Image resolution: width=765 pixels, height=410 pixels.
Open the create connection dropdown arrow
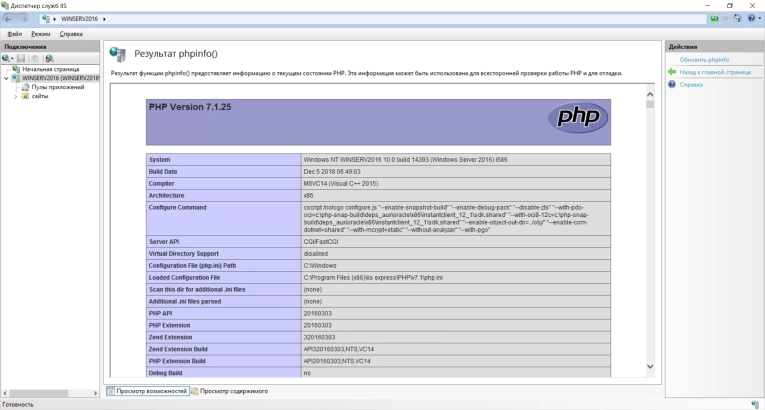[x=12, y=59]
